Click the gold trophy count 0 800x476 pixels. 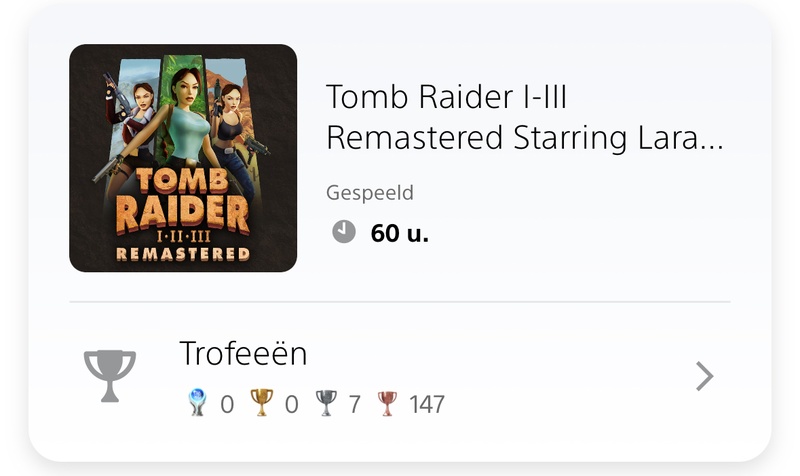coord(291,405)
